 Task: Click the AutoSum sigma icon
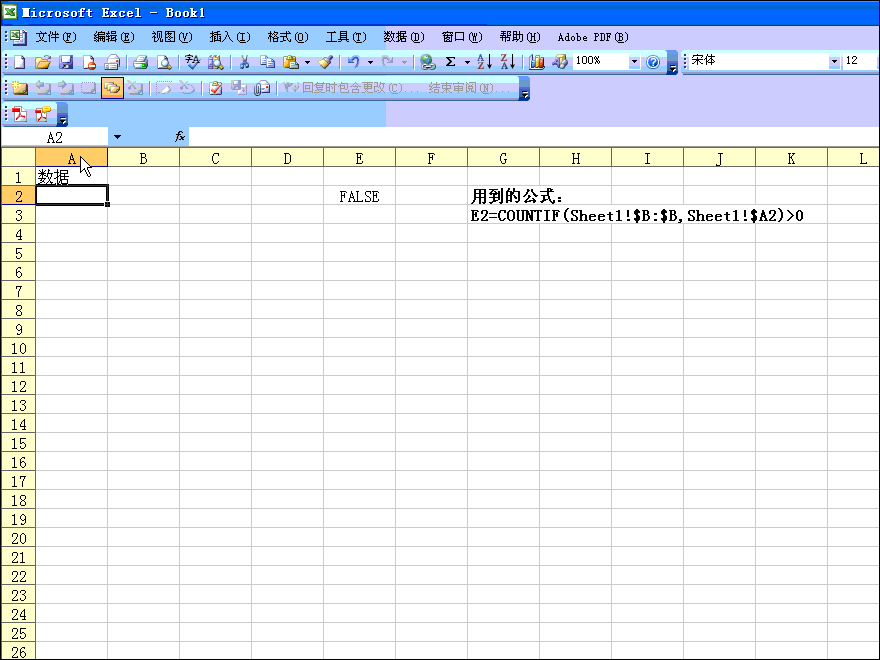tap(451, 62)
